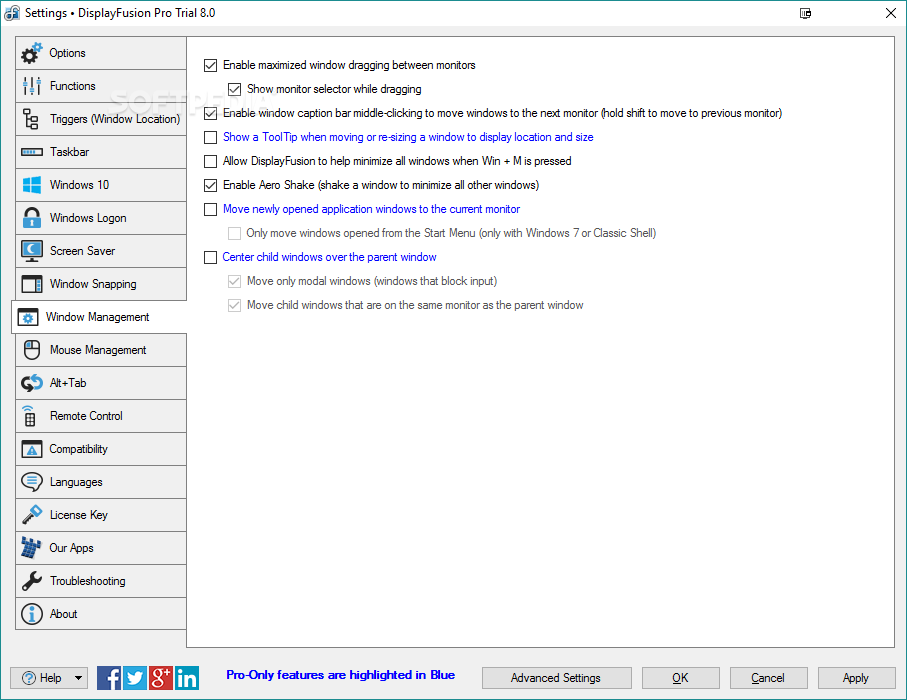Disable the Enable Aero Shake checkbox
Viewport: 907px width, 700px height.
point(211,185)
